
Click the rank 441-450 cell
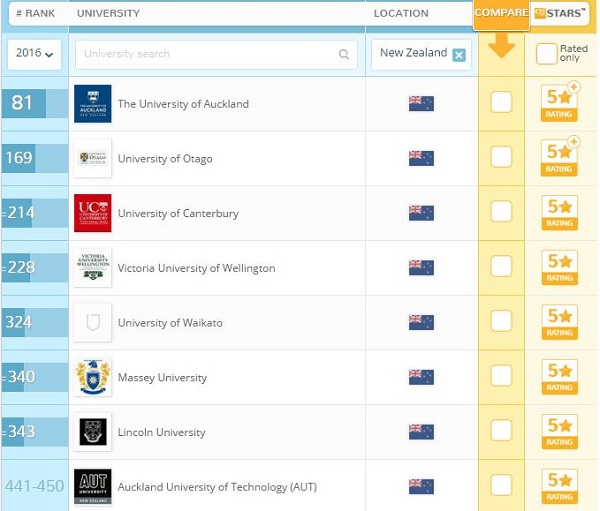(x=34, y=487)
